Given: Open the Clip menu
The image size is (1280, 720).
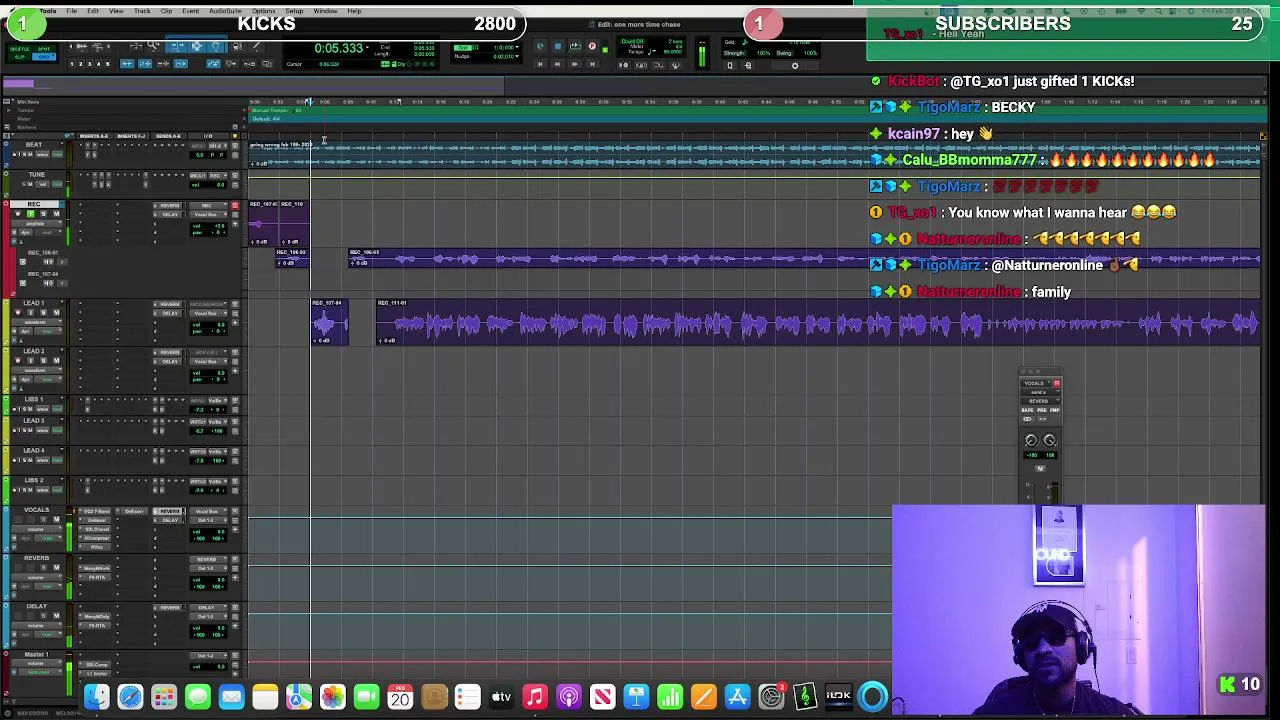Looking at the screenshot, I should pos(166,11).
